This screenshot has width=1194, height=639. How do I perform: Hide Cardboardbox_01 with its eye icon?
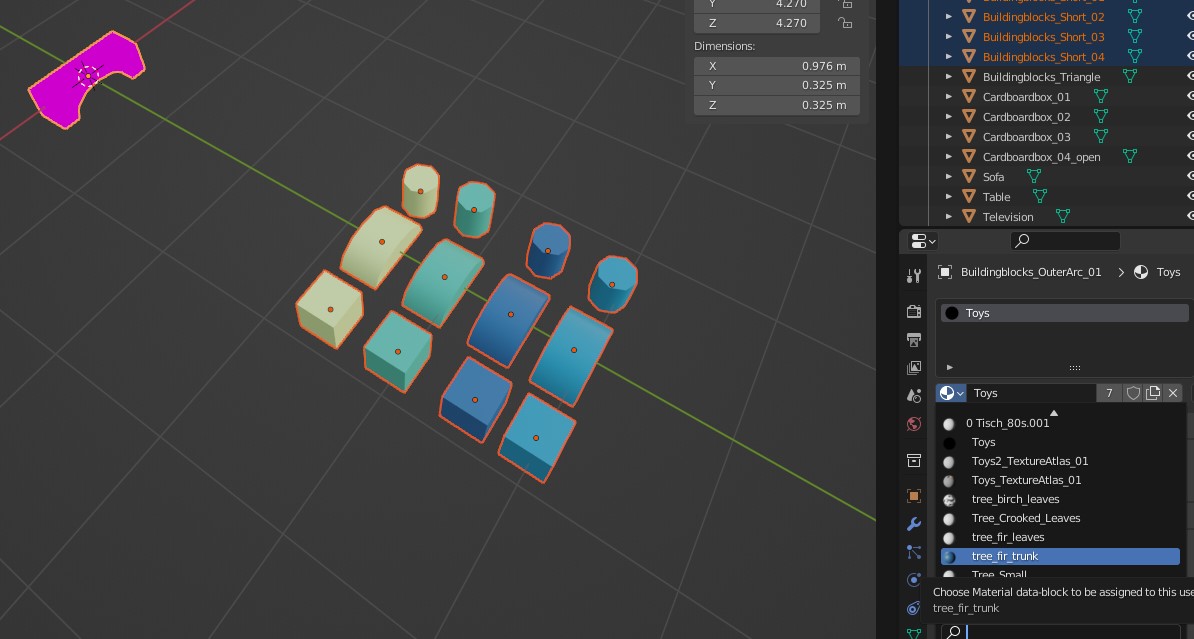click(x=1190, y=97)
